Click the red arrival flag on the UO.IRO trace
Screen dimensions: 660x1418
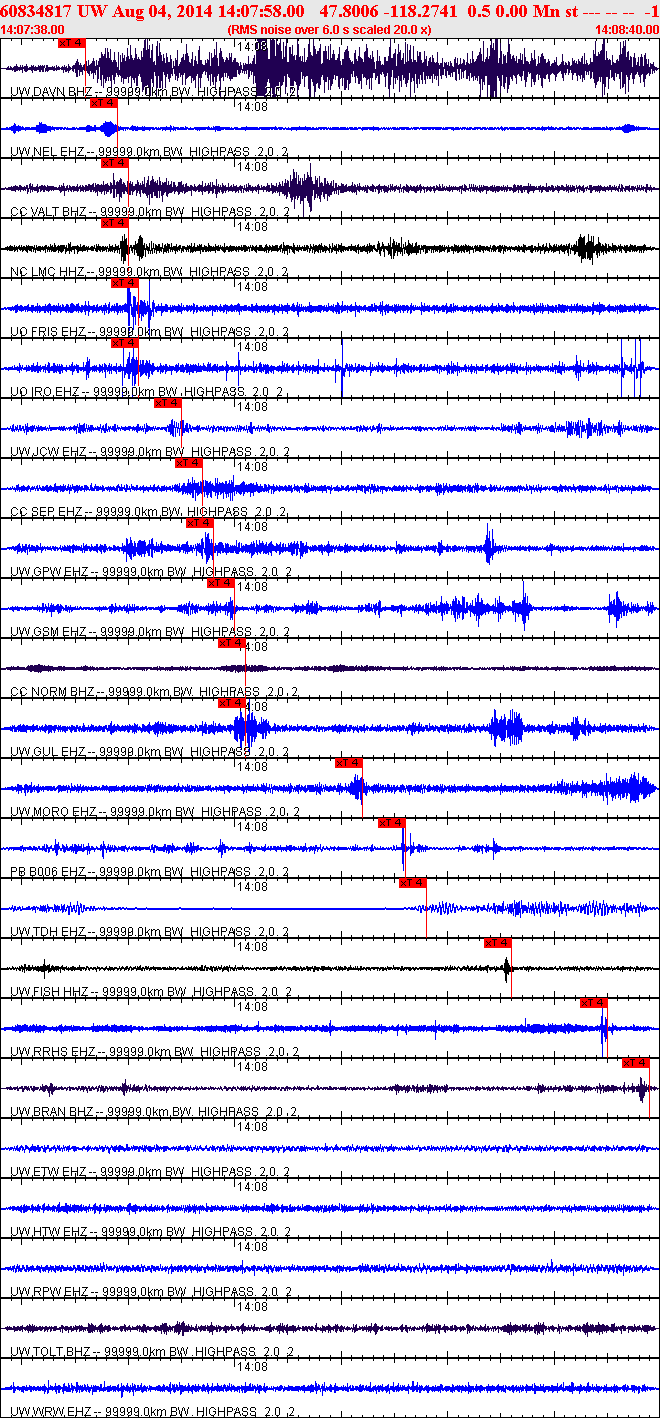tap(125, 343)
